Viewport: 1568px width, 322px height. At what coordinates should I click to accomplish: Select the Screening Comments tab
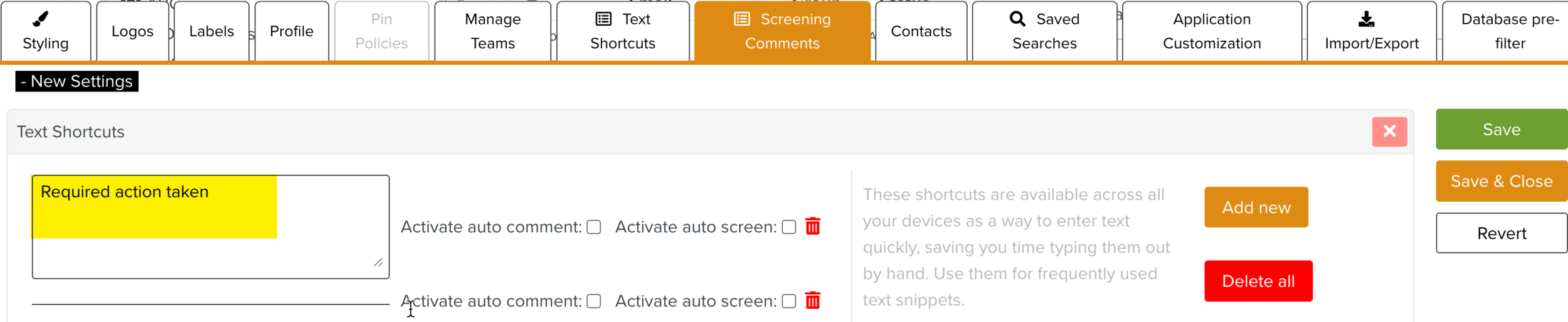click(x=782, y=31)
